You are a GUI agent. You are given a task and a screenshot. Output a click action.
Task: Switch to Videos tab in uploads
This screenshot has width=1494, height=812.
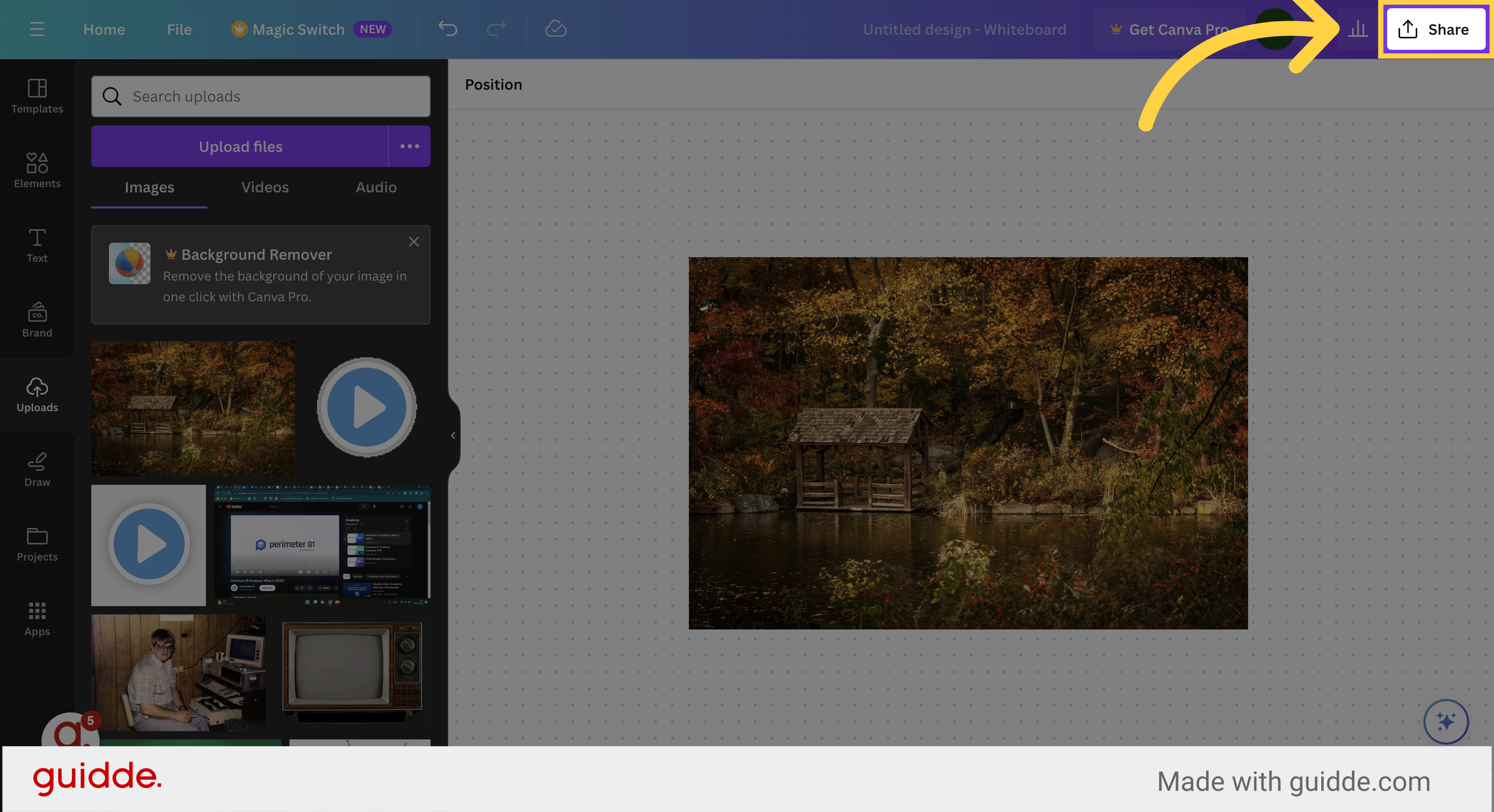[264, 186]
